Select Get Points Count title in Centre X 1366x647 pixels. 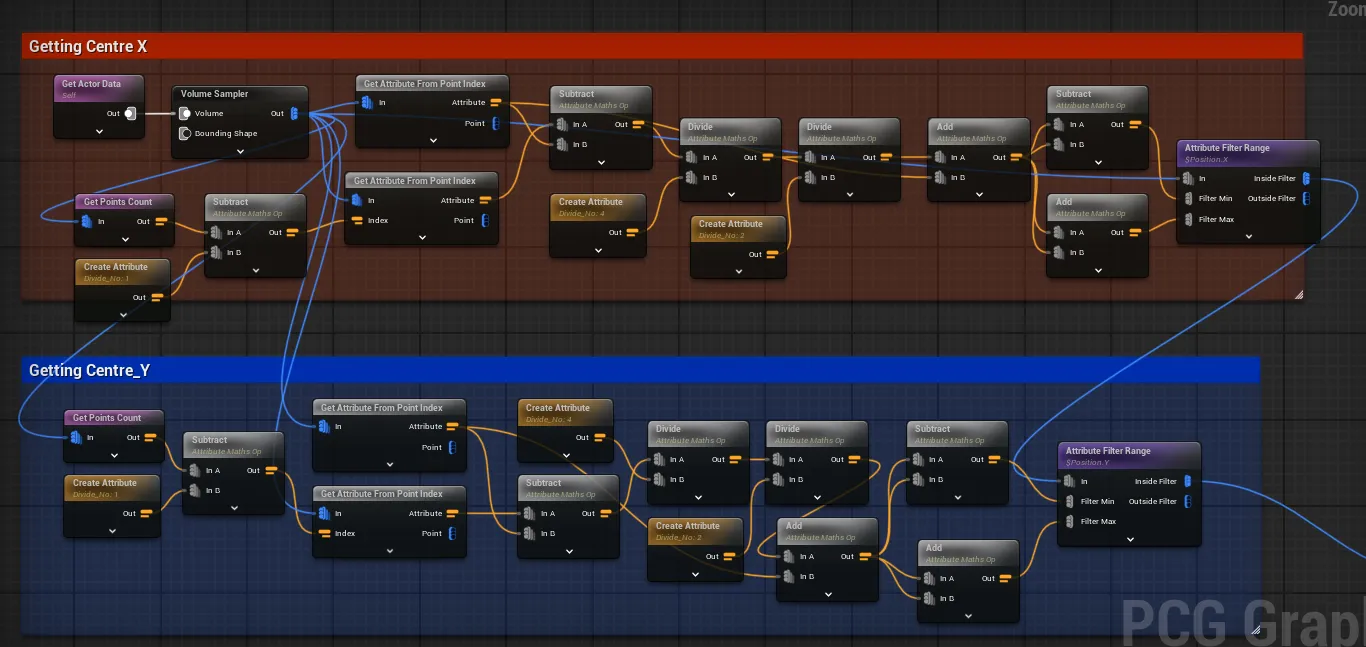(118, 202)
